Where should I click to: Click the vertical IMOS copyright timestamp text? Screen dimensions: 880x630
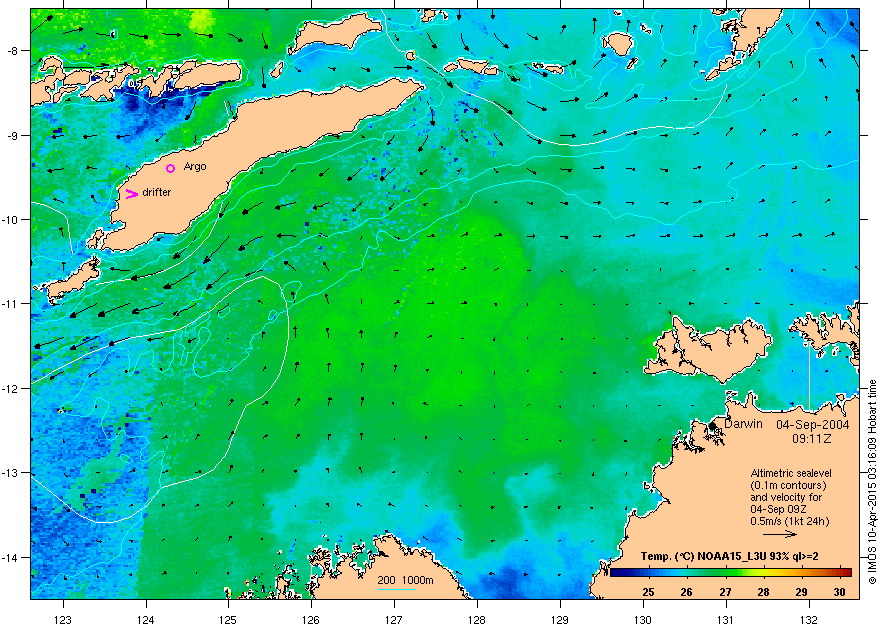[872, 482]
